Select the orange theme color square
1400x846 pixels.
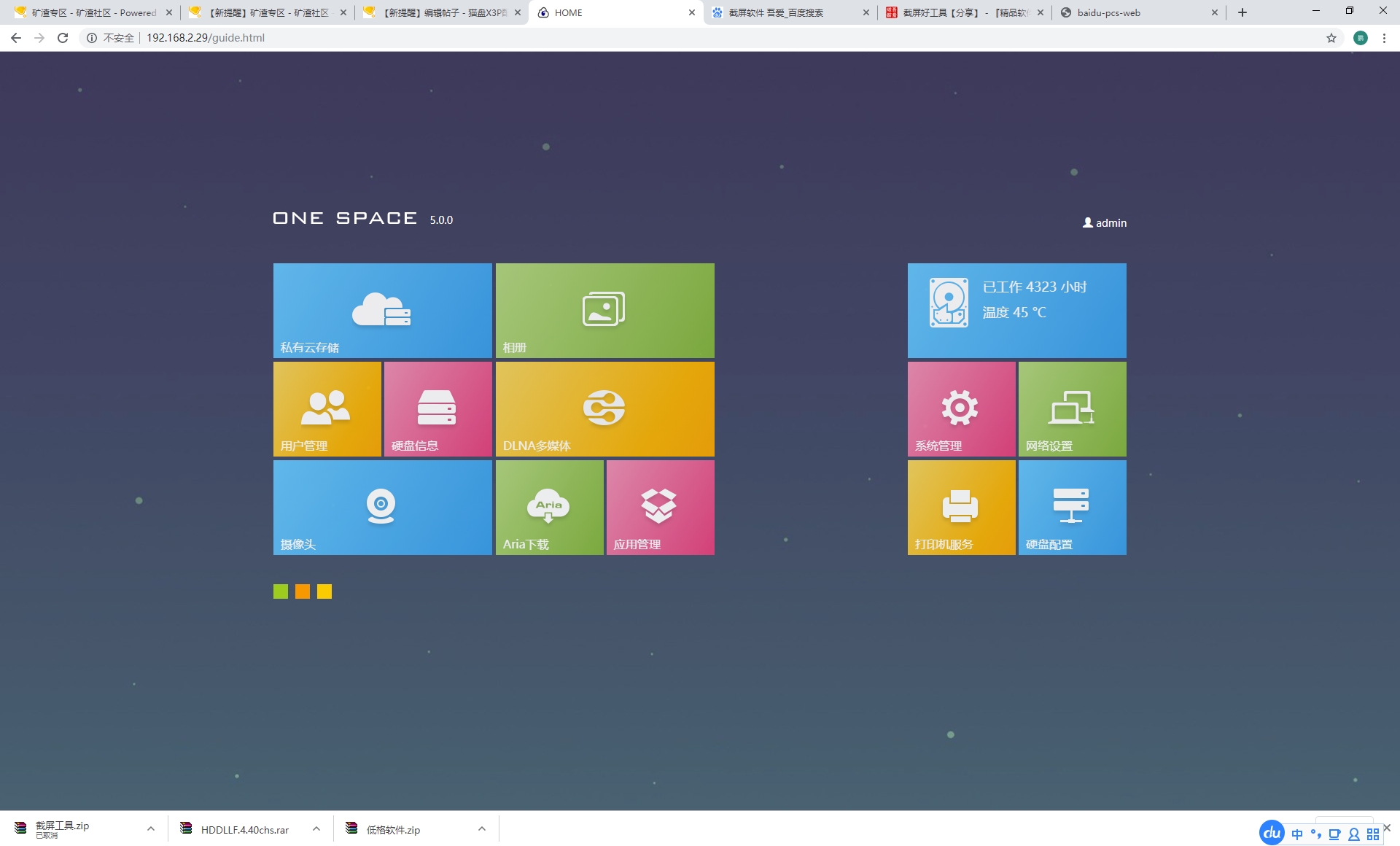303,591
